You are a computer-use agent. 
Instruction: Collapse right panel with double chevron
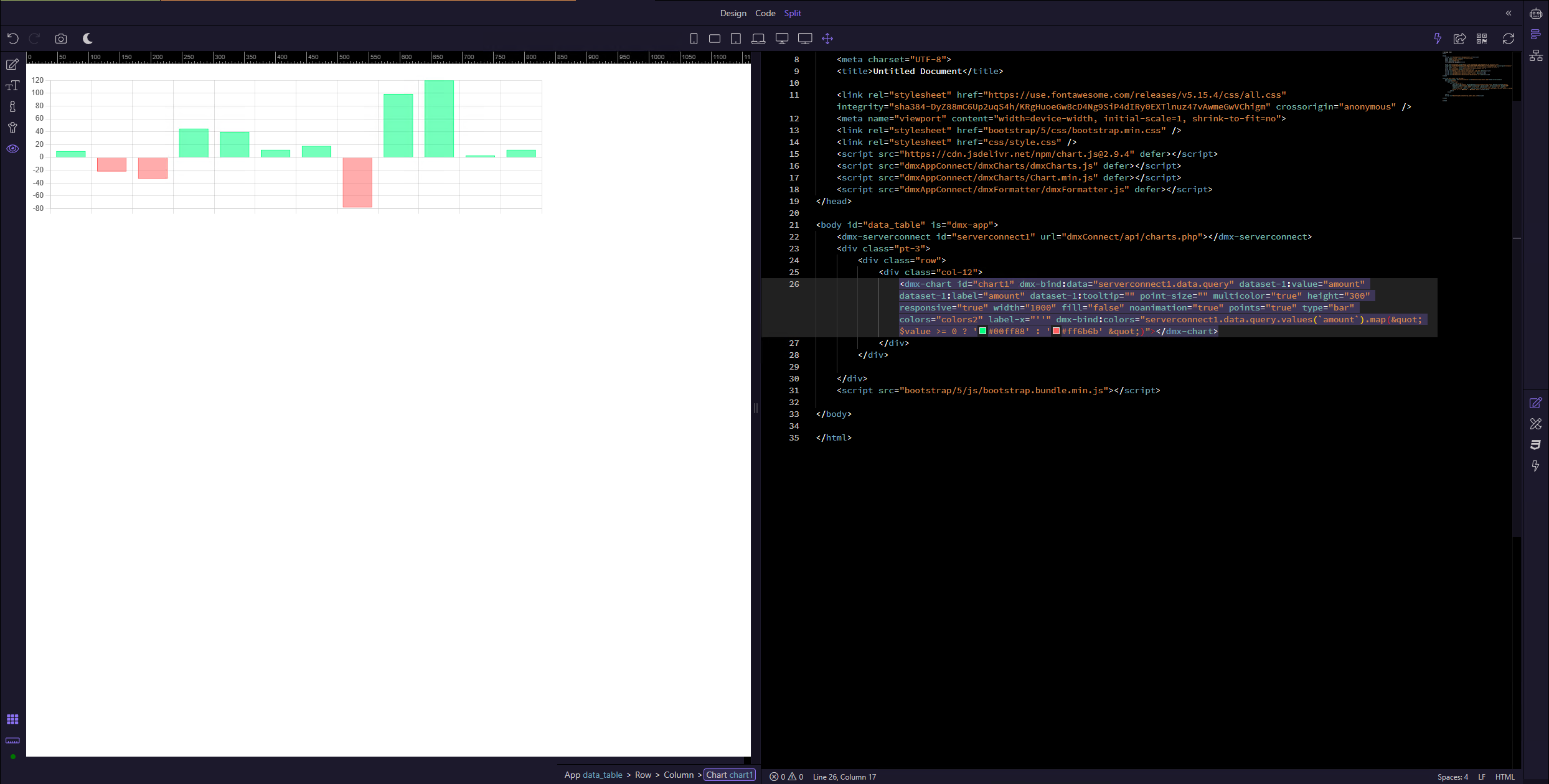point(1508,13)
